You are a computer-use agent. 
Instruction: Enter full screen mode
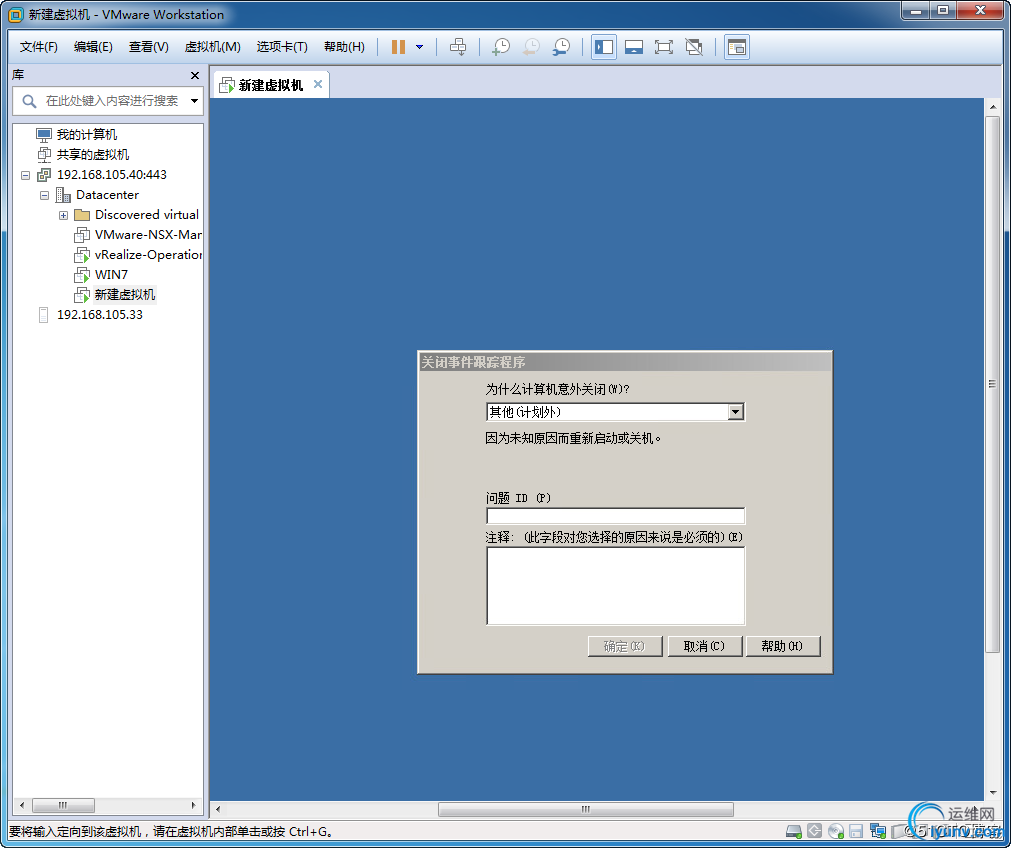click(x=663, y=46)
